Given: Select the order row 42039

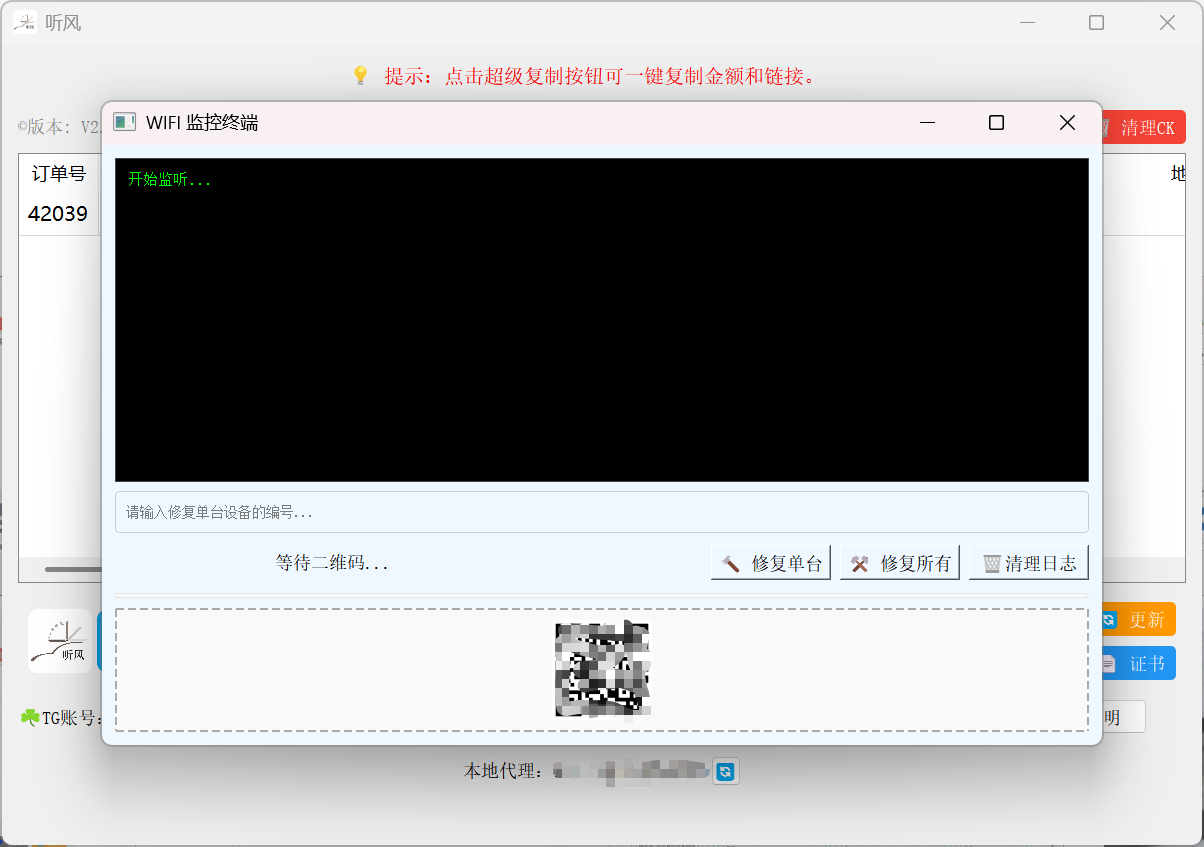Looking at the screenshot, I should pyautogui.click(x=58, y=214).
